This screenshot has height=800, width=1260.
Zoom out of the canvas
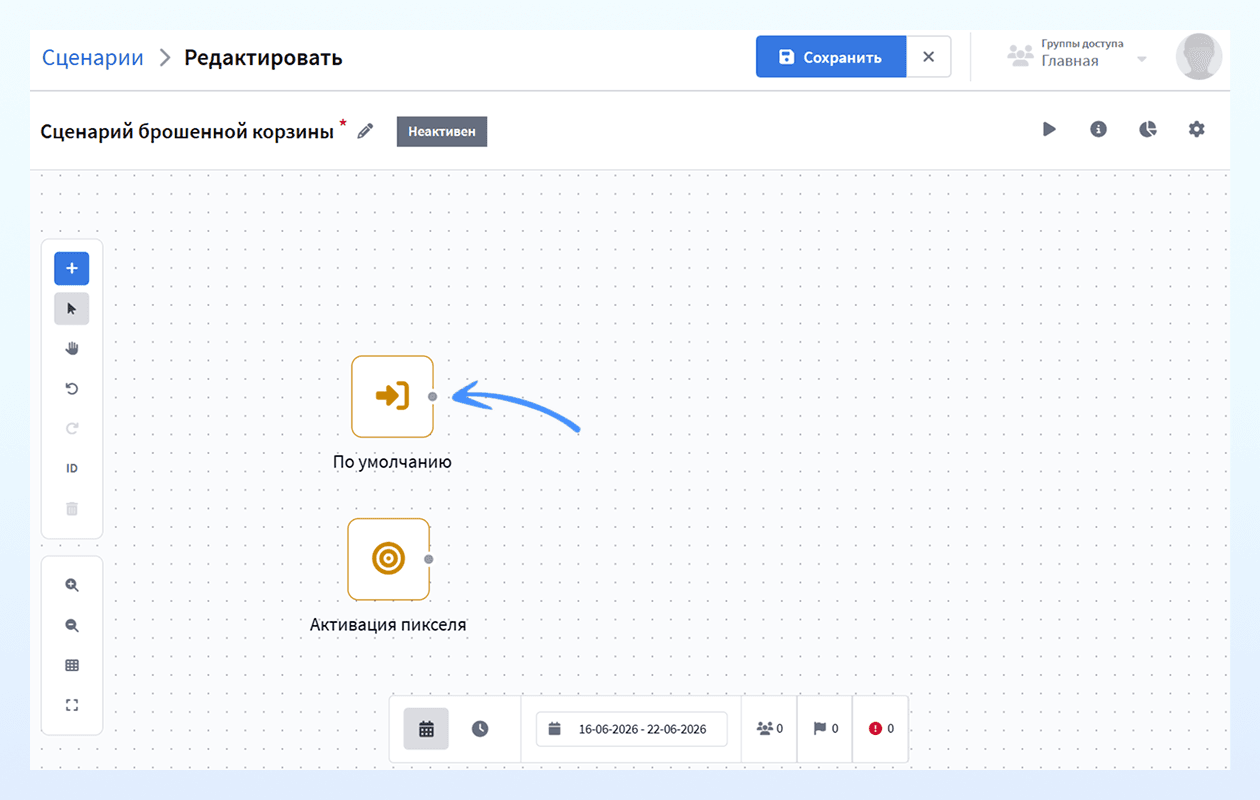point(71,625)
